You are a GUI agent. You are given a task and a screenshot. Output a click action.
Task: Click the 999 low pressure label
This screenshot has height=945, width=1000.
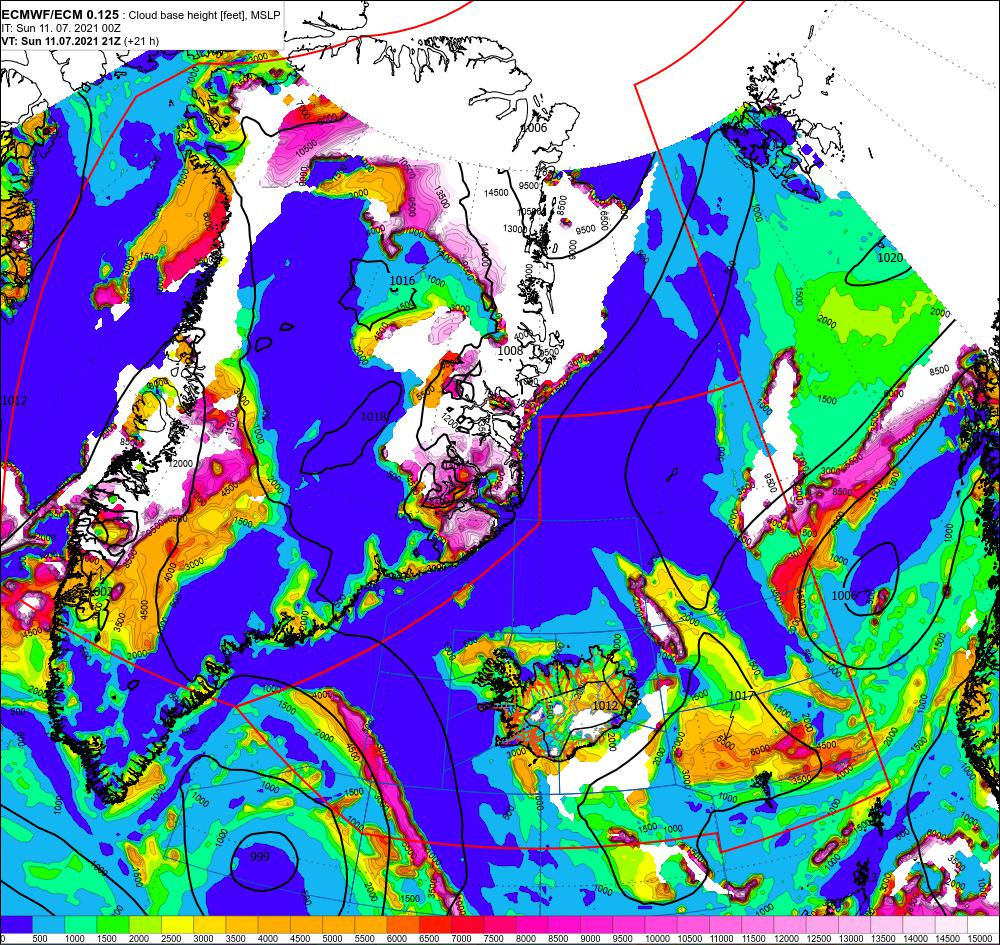[260, 856]
